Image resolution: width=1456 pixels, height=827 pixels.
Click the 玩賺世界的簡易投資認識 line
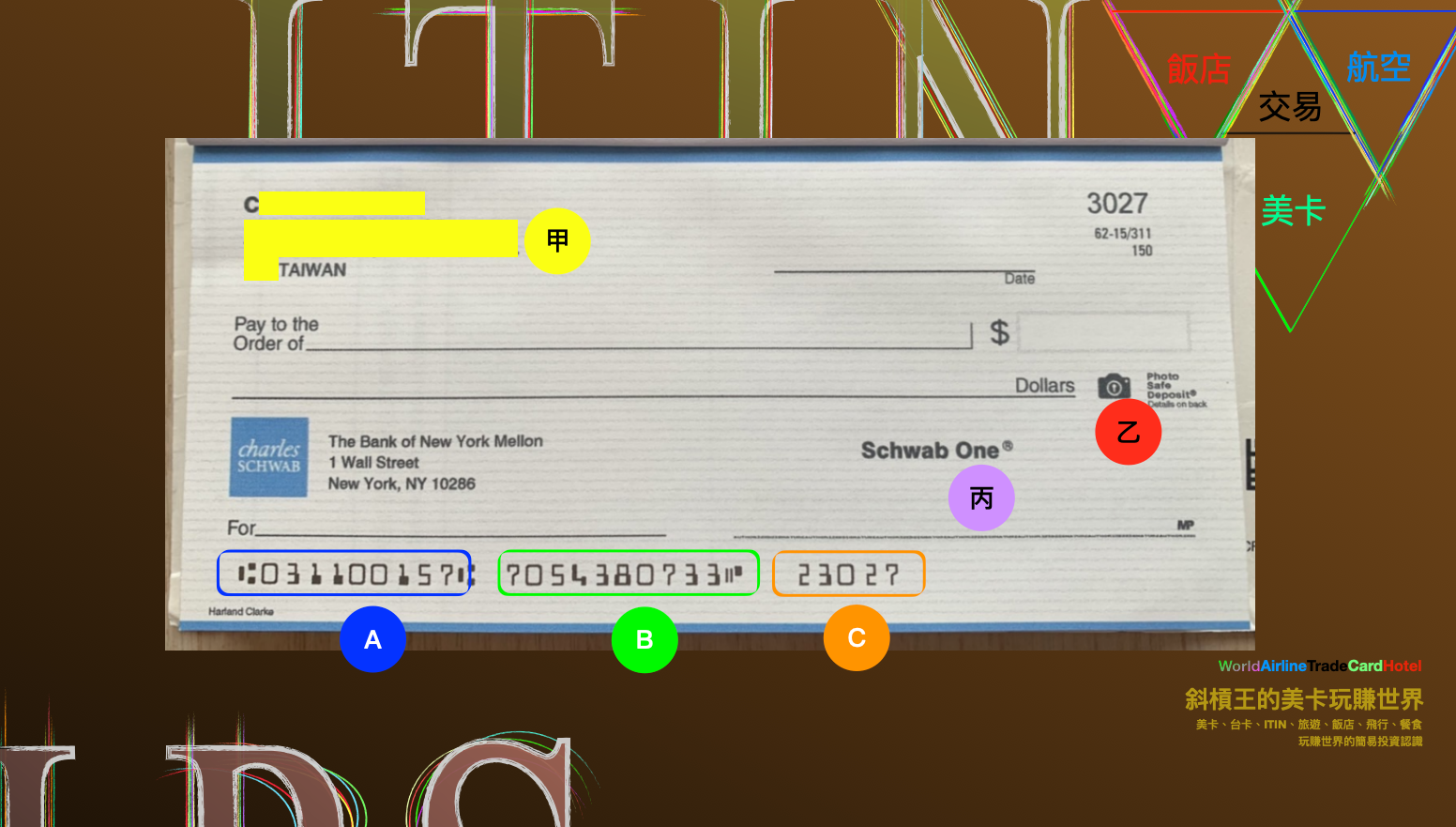coord(1360,742)
